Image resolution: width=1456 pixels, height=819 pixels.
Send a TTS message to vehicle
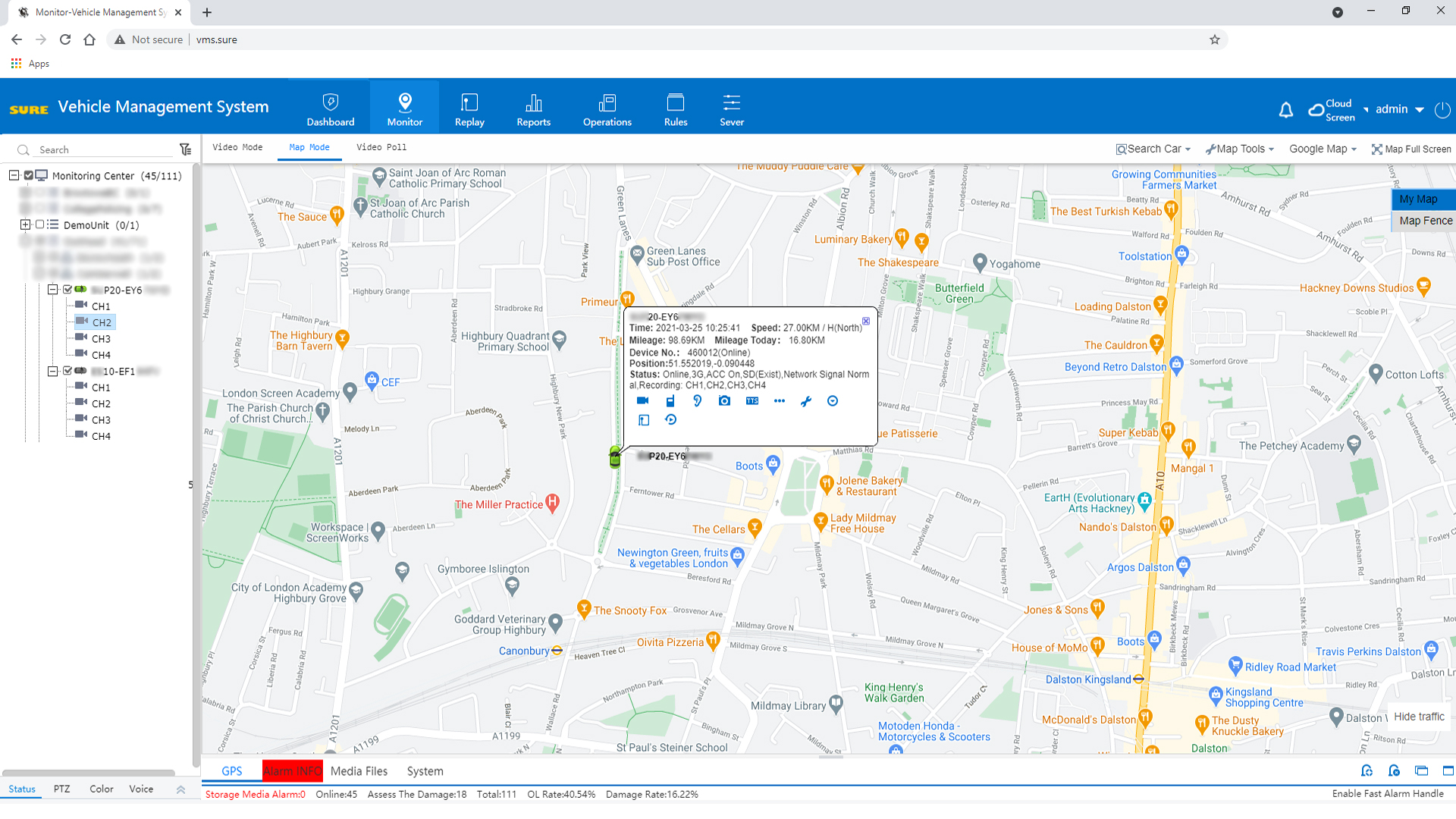(752, 400)
